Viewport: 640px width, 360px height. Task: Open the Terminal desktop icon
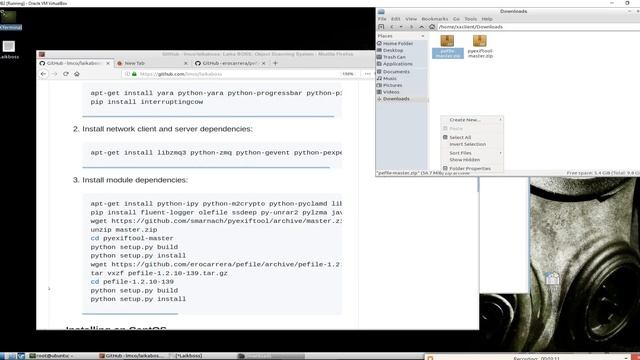point(9,20)
